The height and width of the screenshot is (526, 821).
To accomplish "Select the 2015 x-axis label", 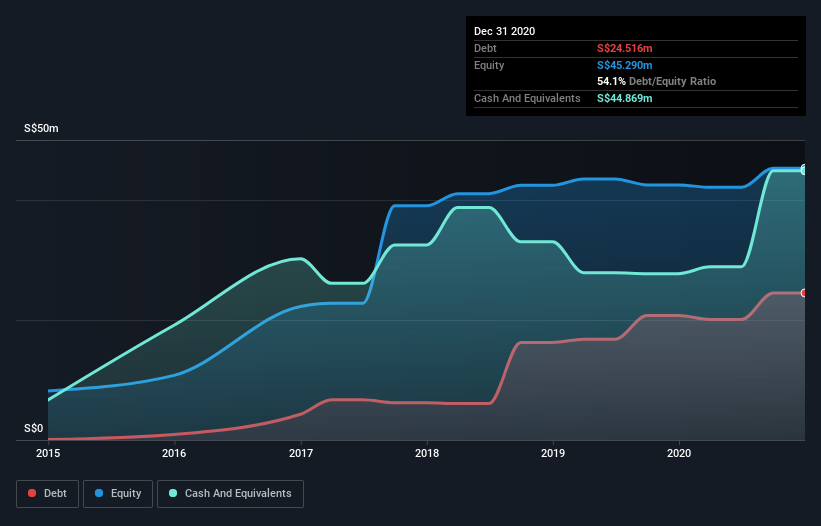I will (48, 453).
